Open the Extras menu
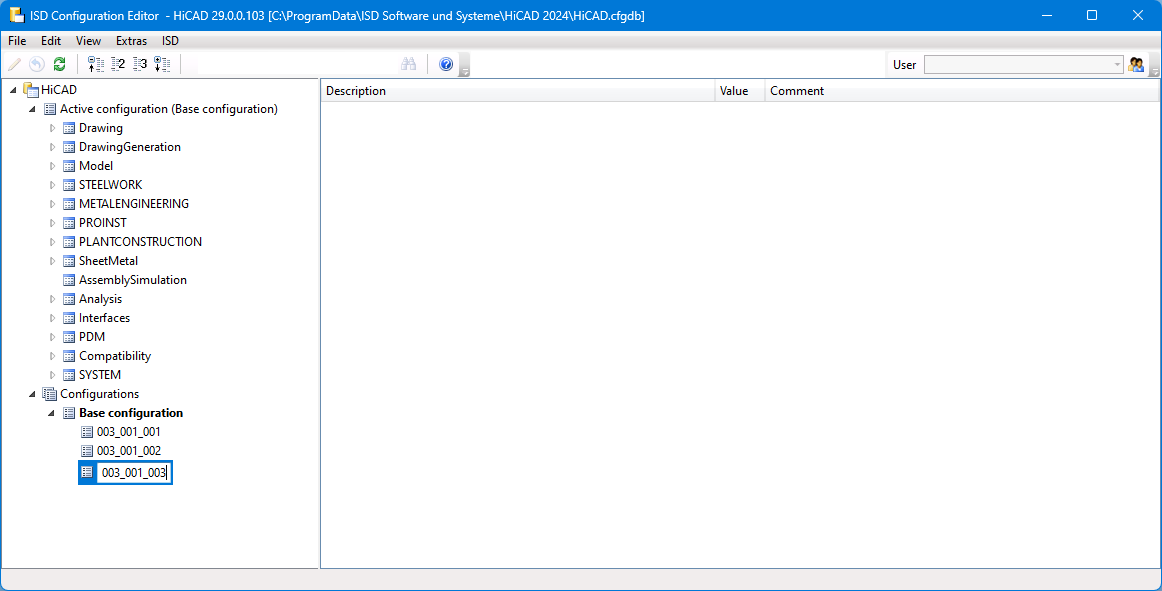 click(x=131, y=41)
